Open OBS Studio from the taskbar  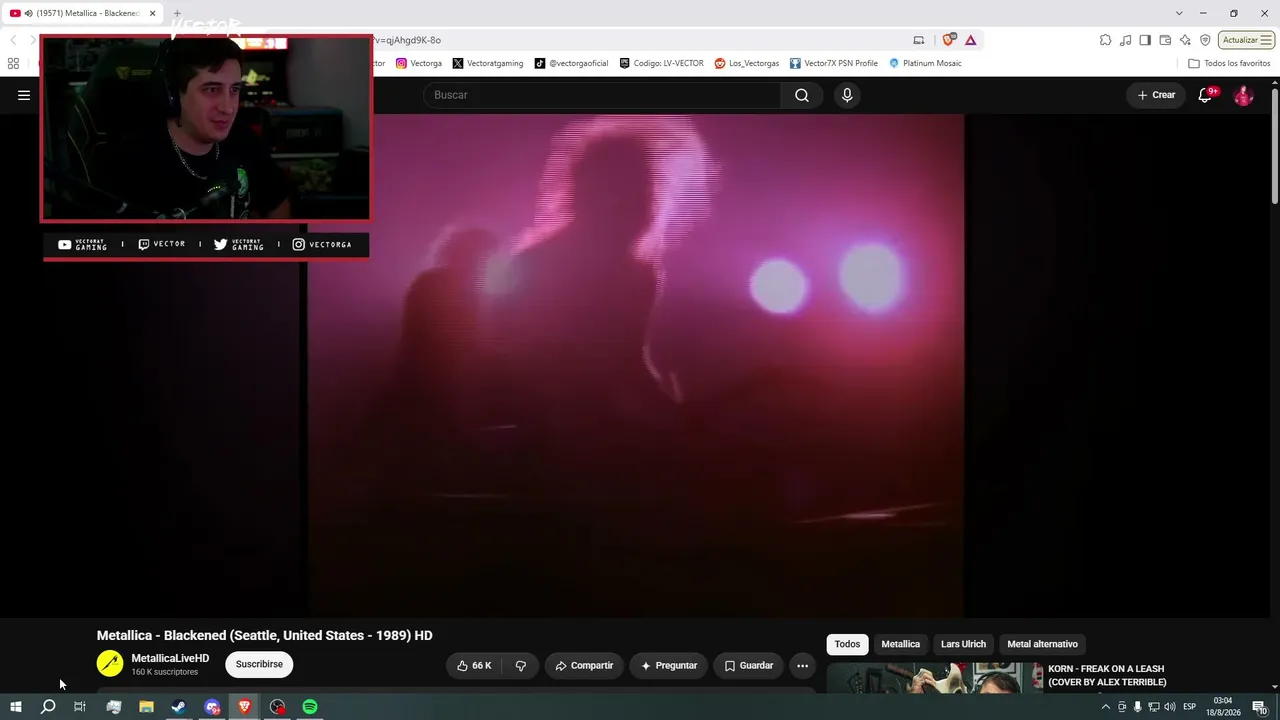click(x=277, y=707)
